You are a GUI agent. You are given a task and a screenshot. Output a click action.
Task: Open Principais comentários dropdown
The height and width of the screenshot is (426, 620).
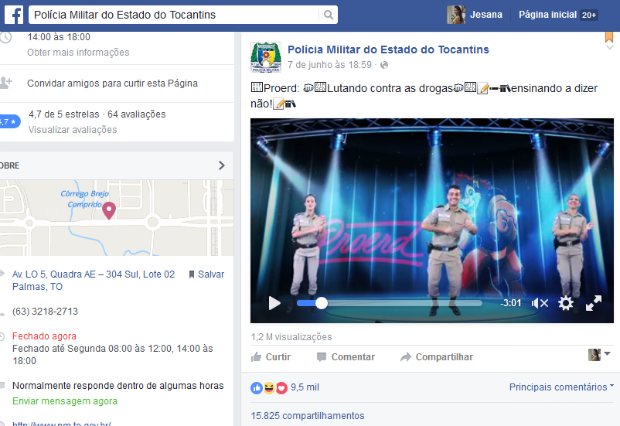(x=561, y=387)
